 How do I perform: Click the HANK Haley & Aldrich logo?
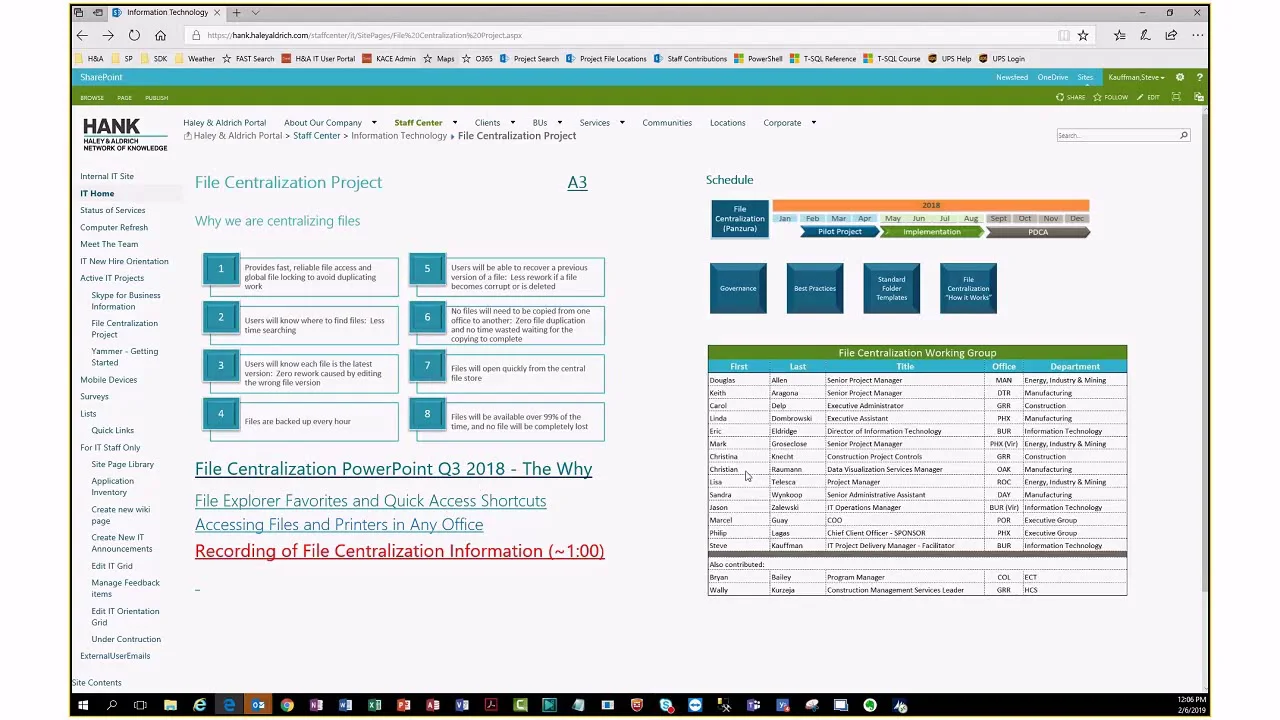pyautogui.click(x=125, y=134)
